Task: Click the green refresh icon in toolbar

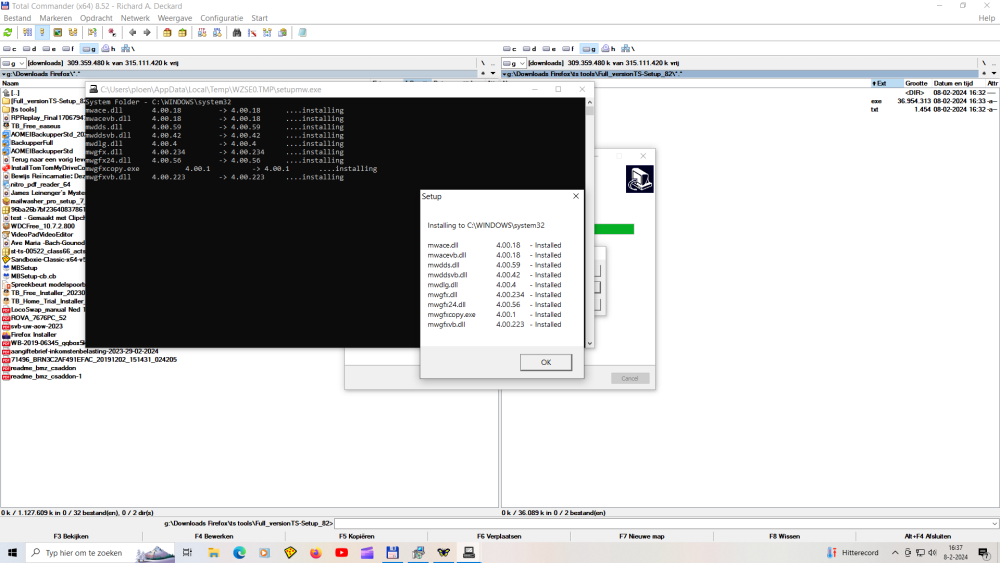Action: 8,32
